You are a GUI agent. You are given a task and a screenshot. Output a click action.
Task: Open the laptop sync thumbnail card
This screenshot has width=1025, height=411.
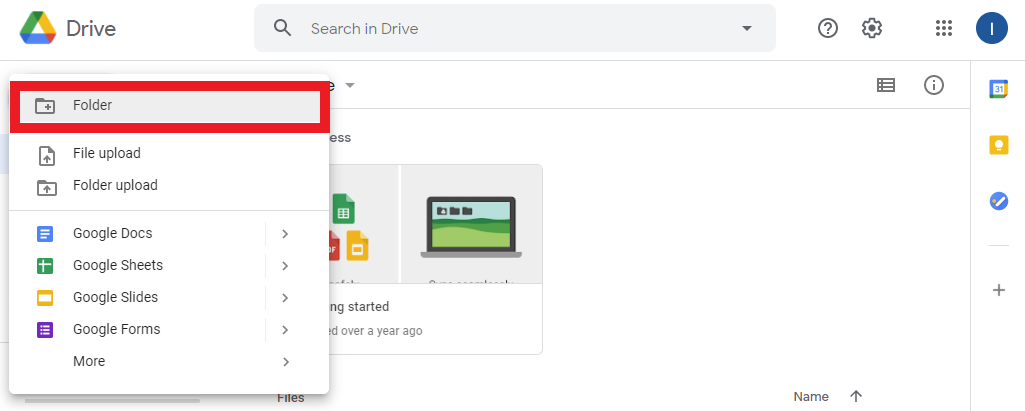pos(471,224)
